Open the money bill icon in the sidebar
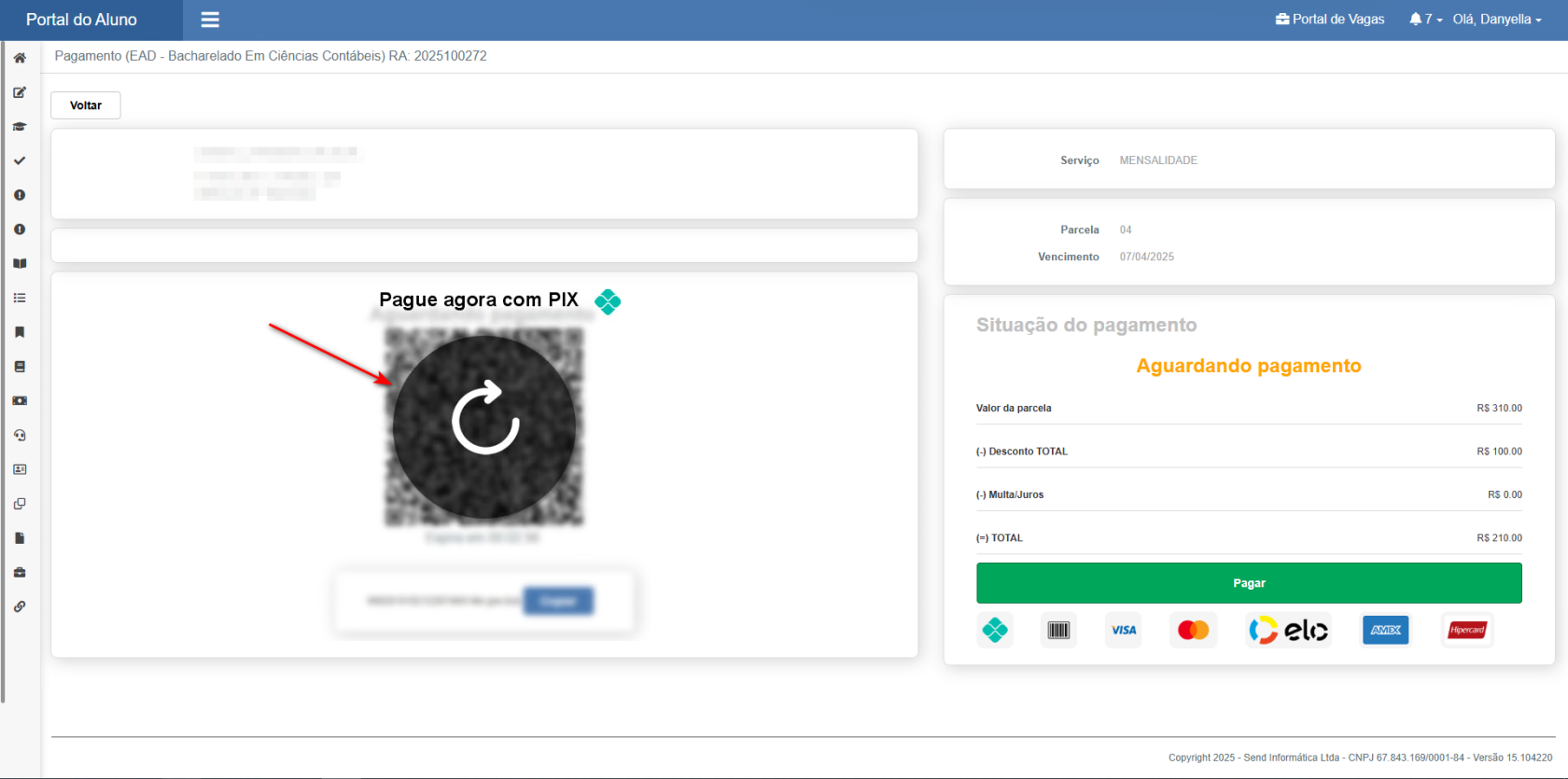 pyautogui.click(x=20, y=401)
